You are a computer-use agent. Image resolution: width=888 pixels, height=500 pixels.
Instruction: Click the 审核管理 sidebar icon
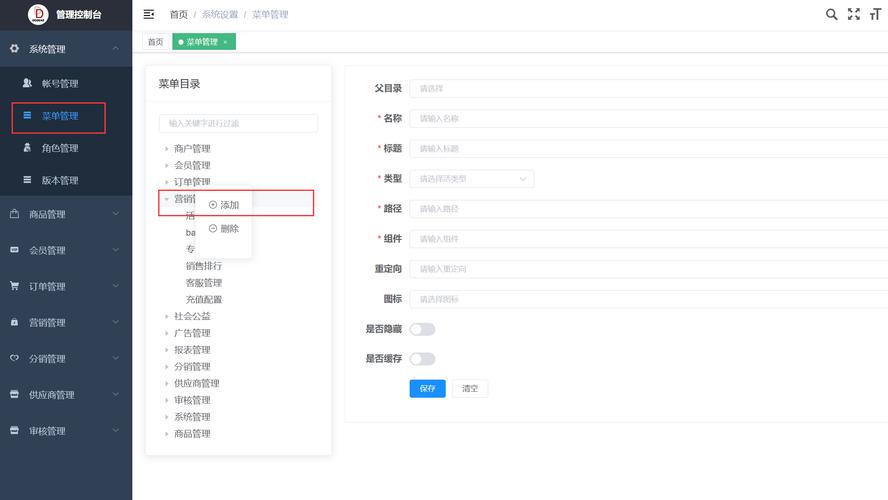pos(14,430)
